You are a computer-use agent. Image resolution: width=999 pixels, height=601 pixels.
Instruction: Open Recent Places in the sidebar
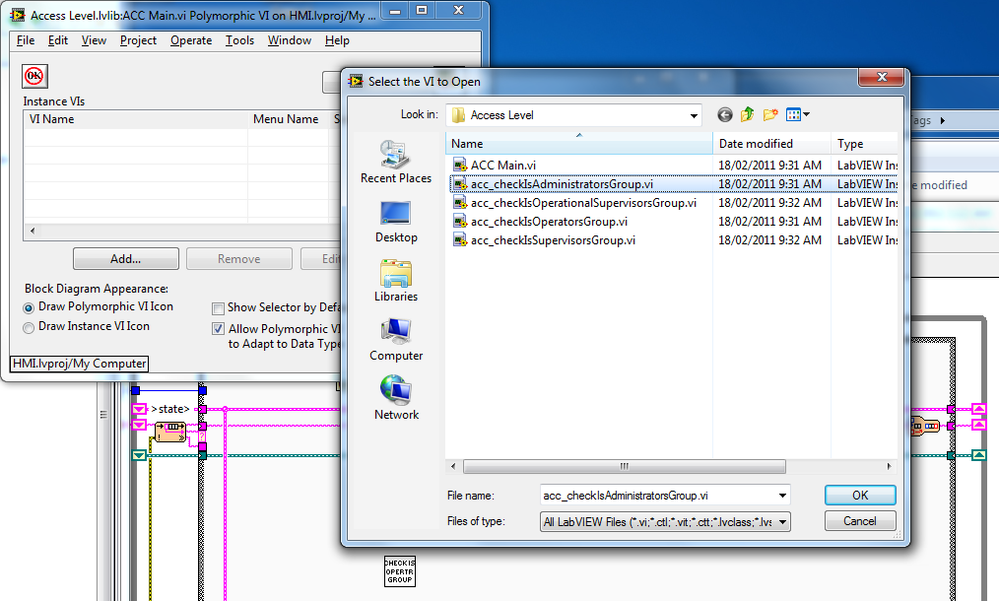tap(396, 162)
